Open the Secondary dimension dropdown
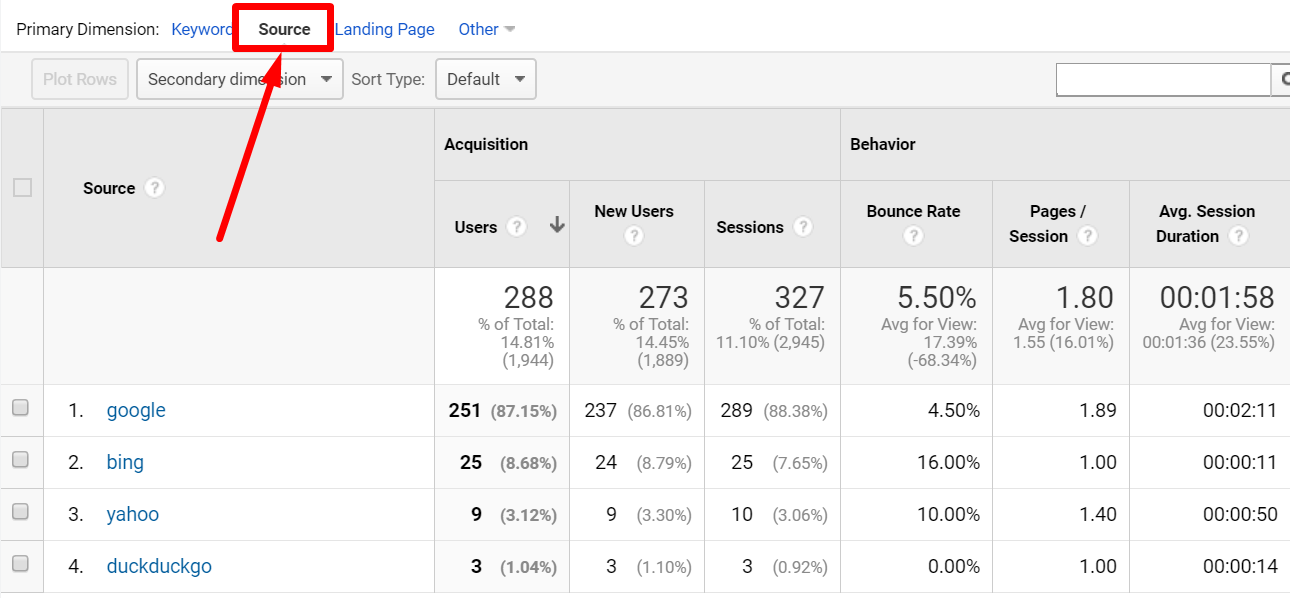The width and height of the screenshot is (1290, 598). [239, 79]
